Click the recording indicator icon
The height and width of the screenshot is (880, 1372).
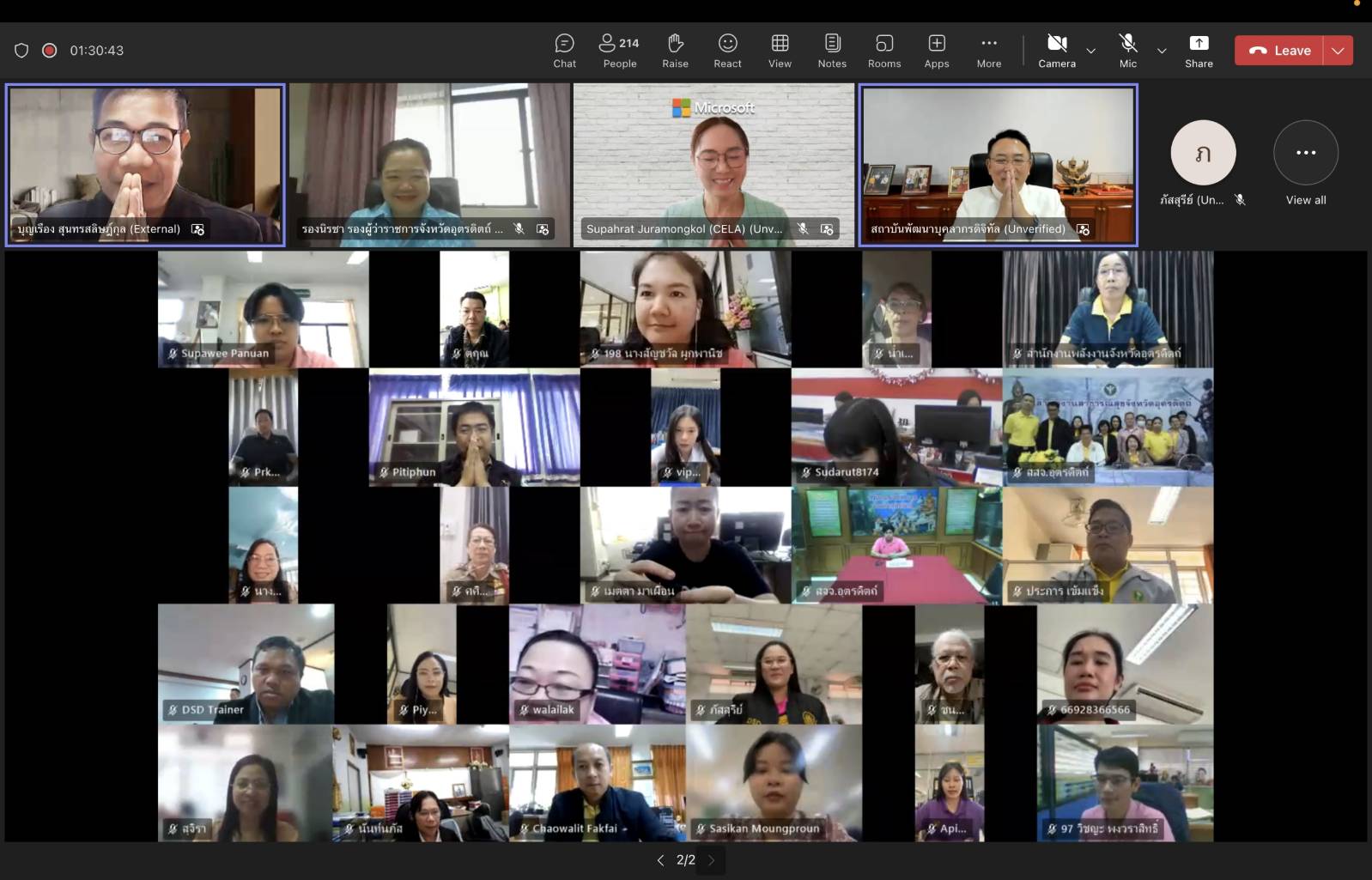click(50, 51)
